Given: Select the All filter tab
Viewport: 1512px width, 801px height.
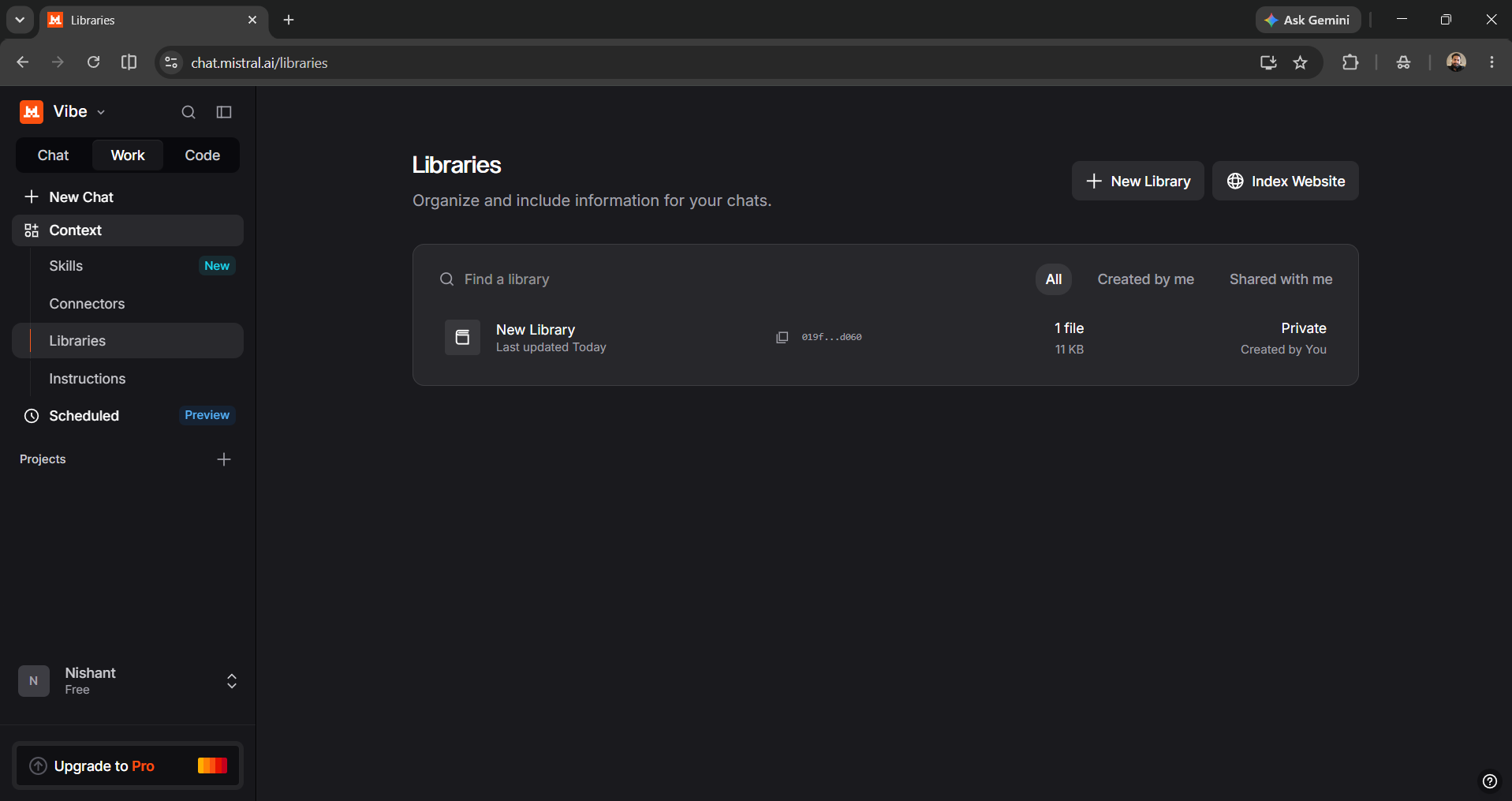Looking at the screenshot, I should click(1054, 279).
